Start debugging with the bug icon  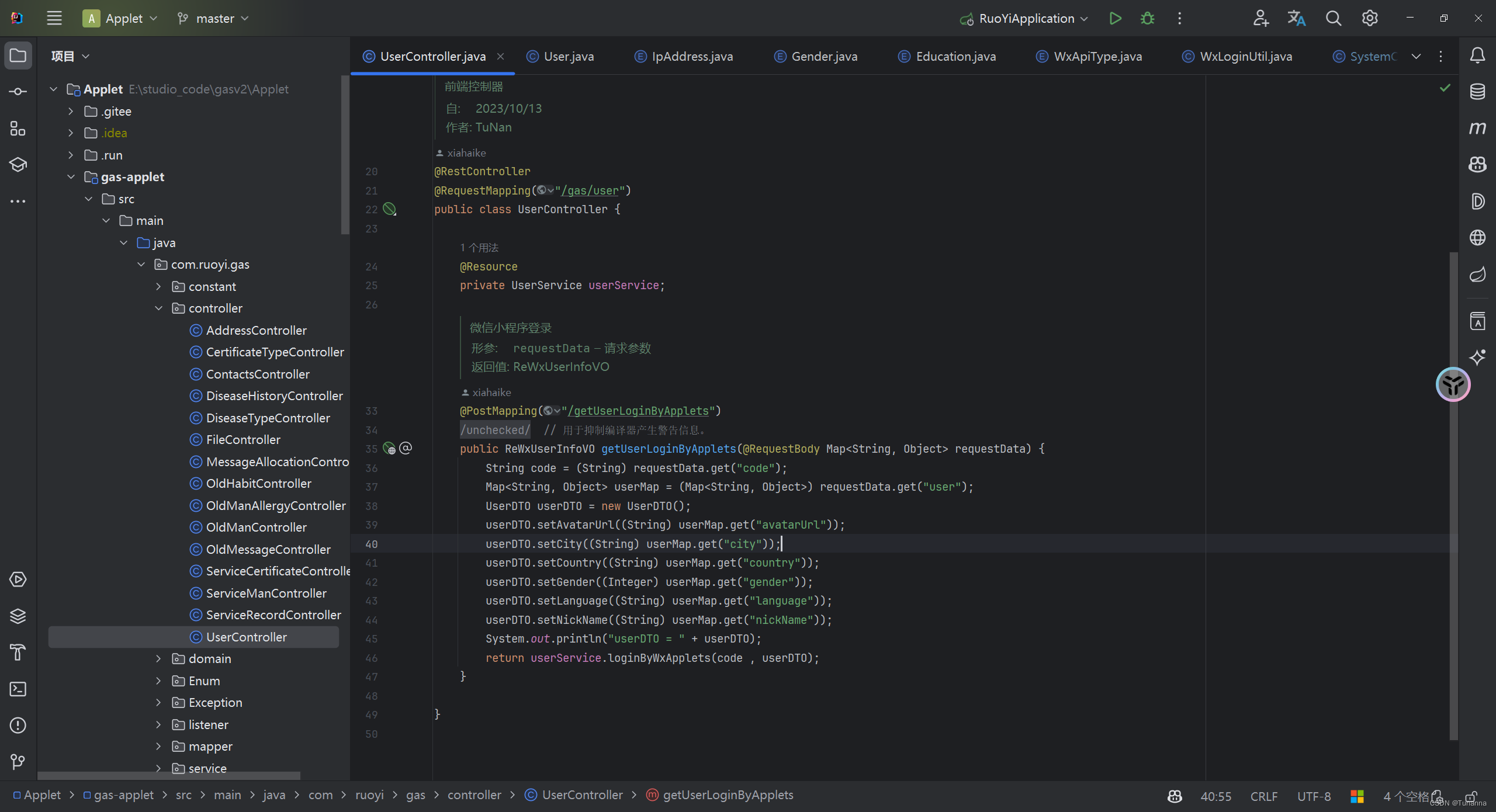(x=1147, y=18)
